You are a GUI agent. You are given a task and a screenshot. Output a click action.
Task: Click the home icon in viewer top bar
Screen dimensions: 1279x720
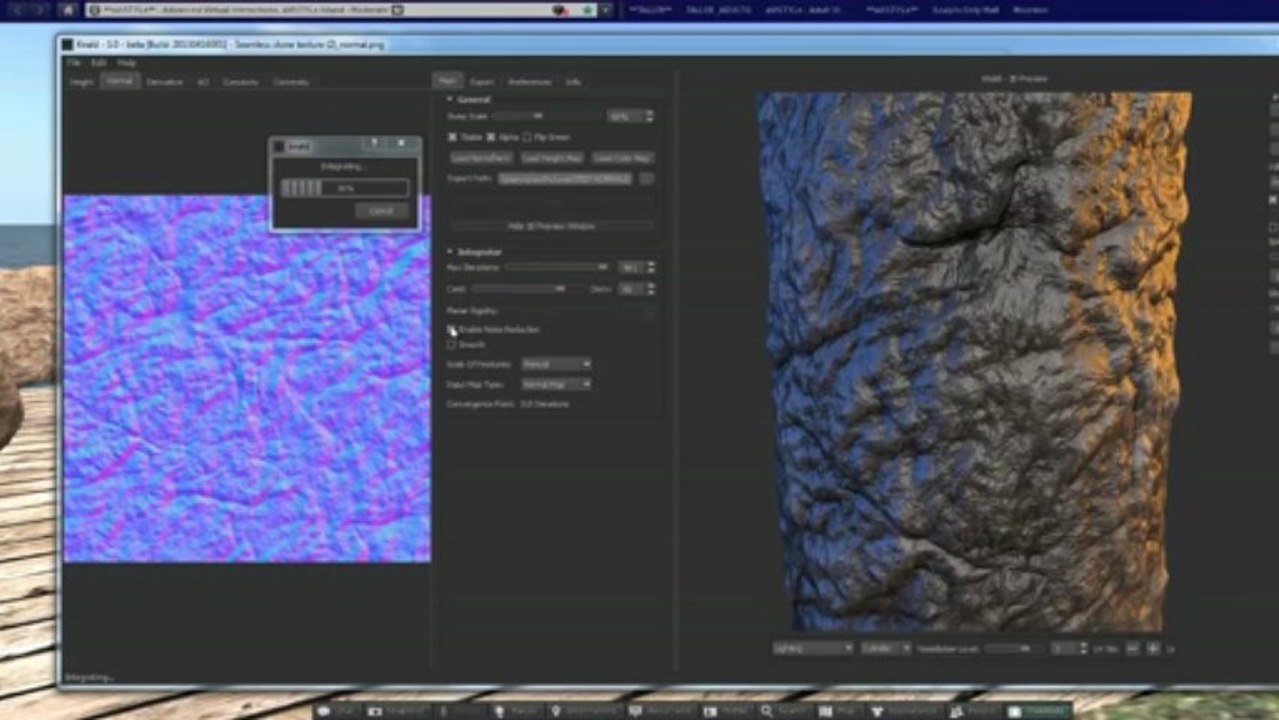click(68, 10)
